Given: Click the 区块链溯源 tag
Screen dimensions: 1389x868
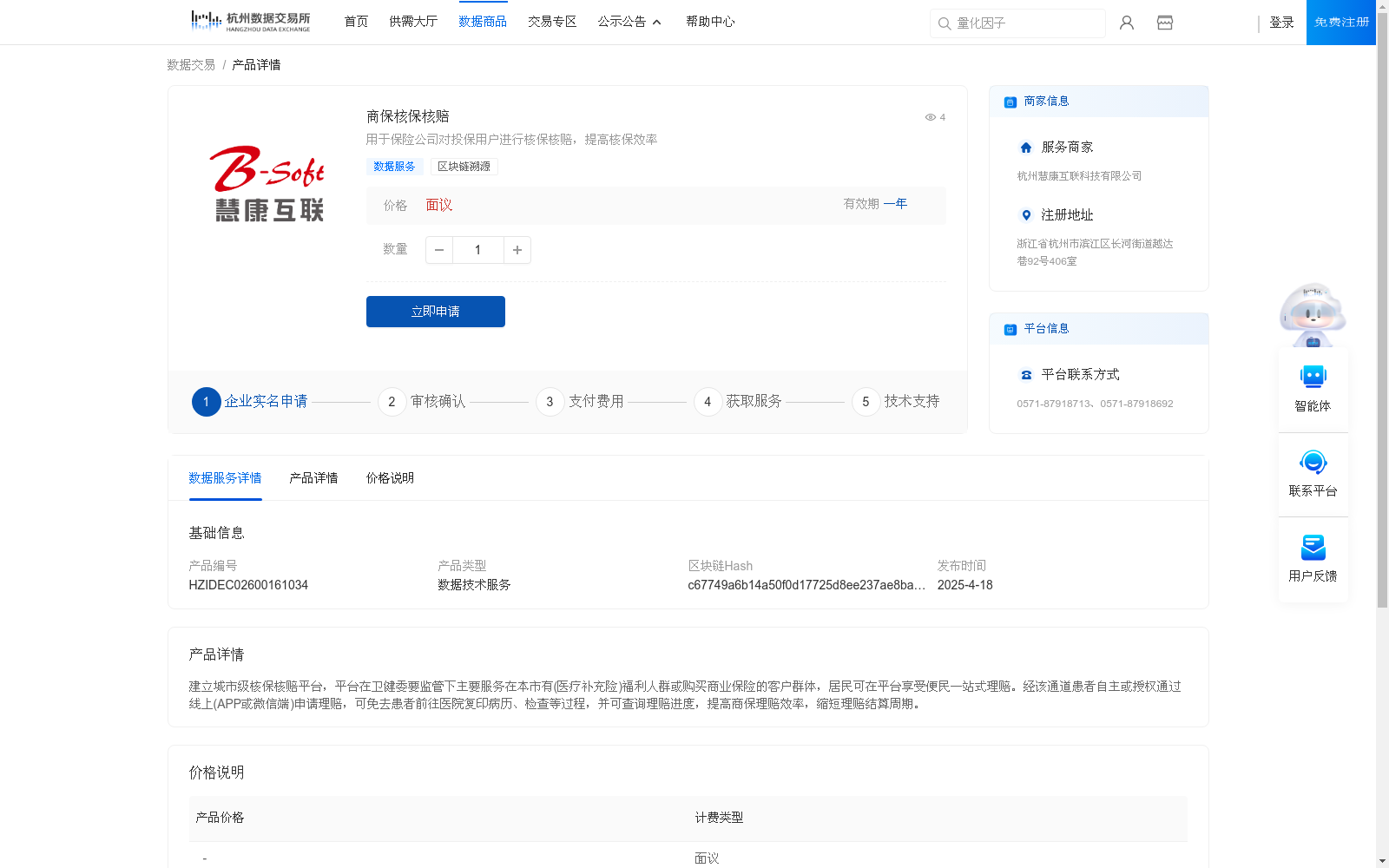Looking at the screenshot, I should point(464,167).
